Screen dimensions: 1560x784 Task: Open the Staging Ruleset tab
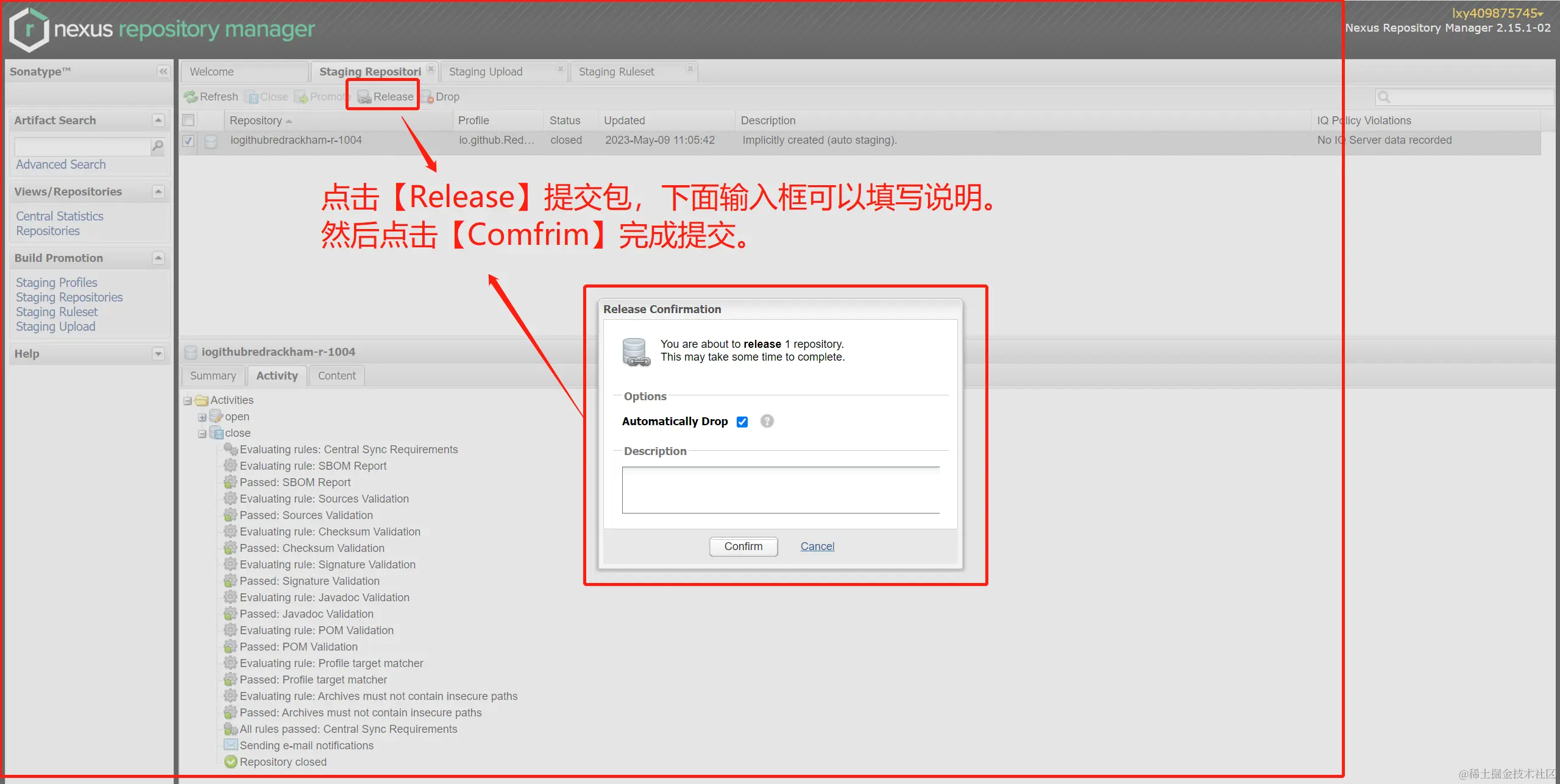[616, 72]
